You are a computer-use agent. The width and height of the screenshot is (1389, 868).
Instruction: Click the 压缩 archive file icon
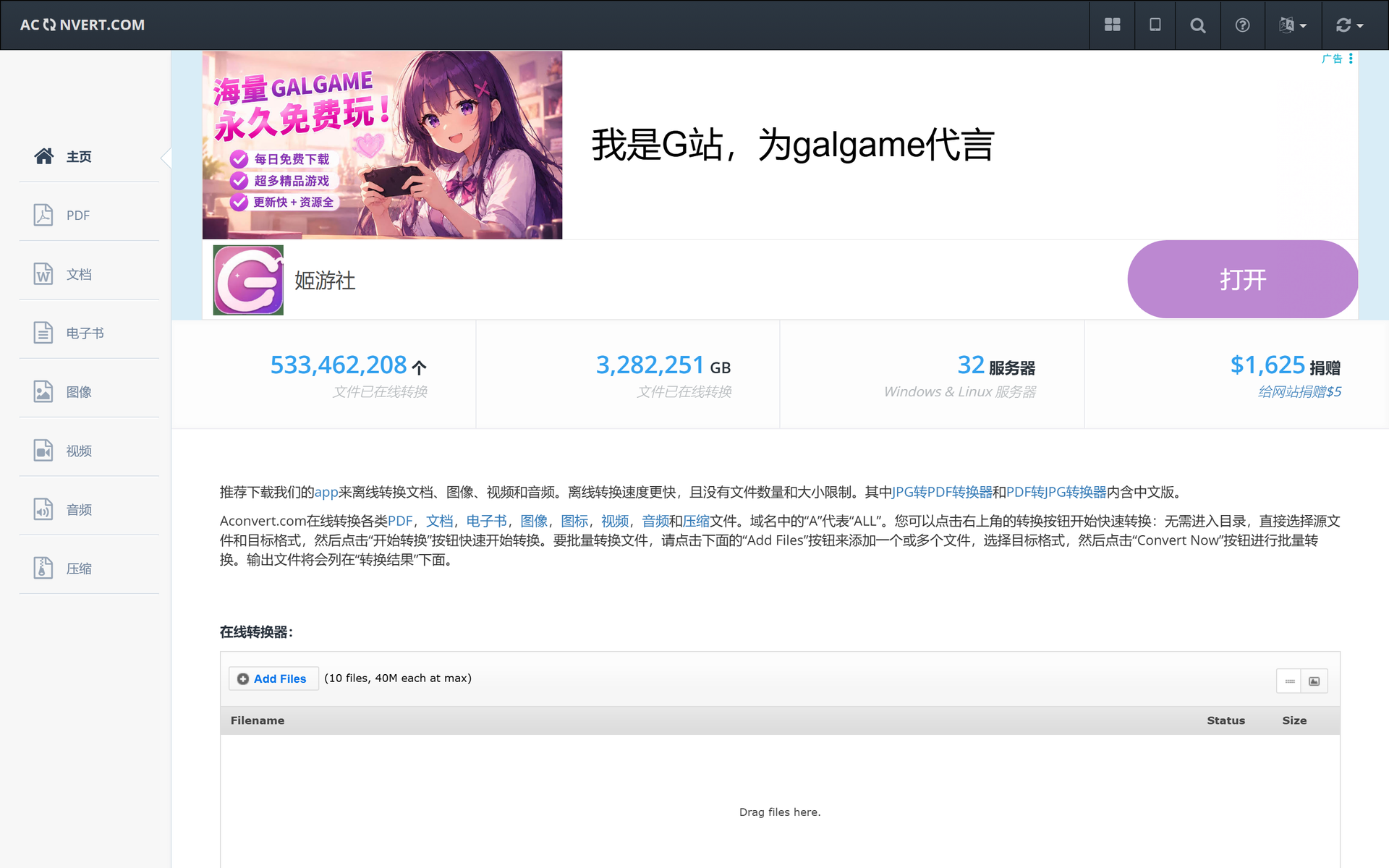click(43, 568)
